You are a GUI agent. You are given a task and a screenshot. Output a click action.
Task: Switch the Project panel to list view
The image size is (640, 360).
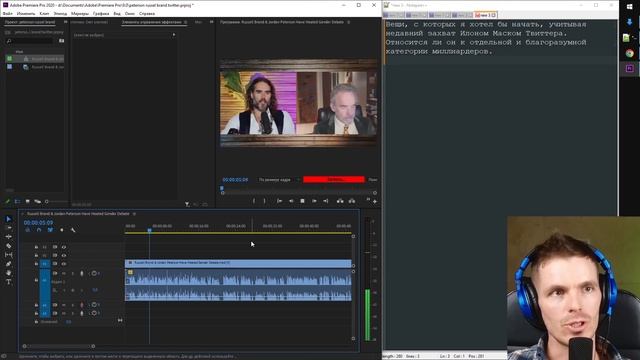(18, 201)
